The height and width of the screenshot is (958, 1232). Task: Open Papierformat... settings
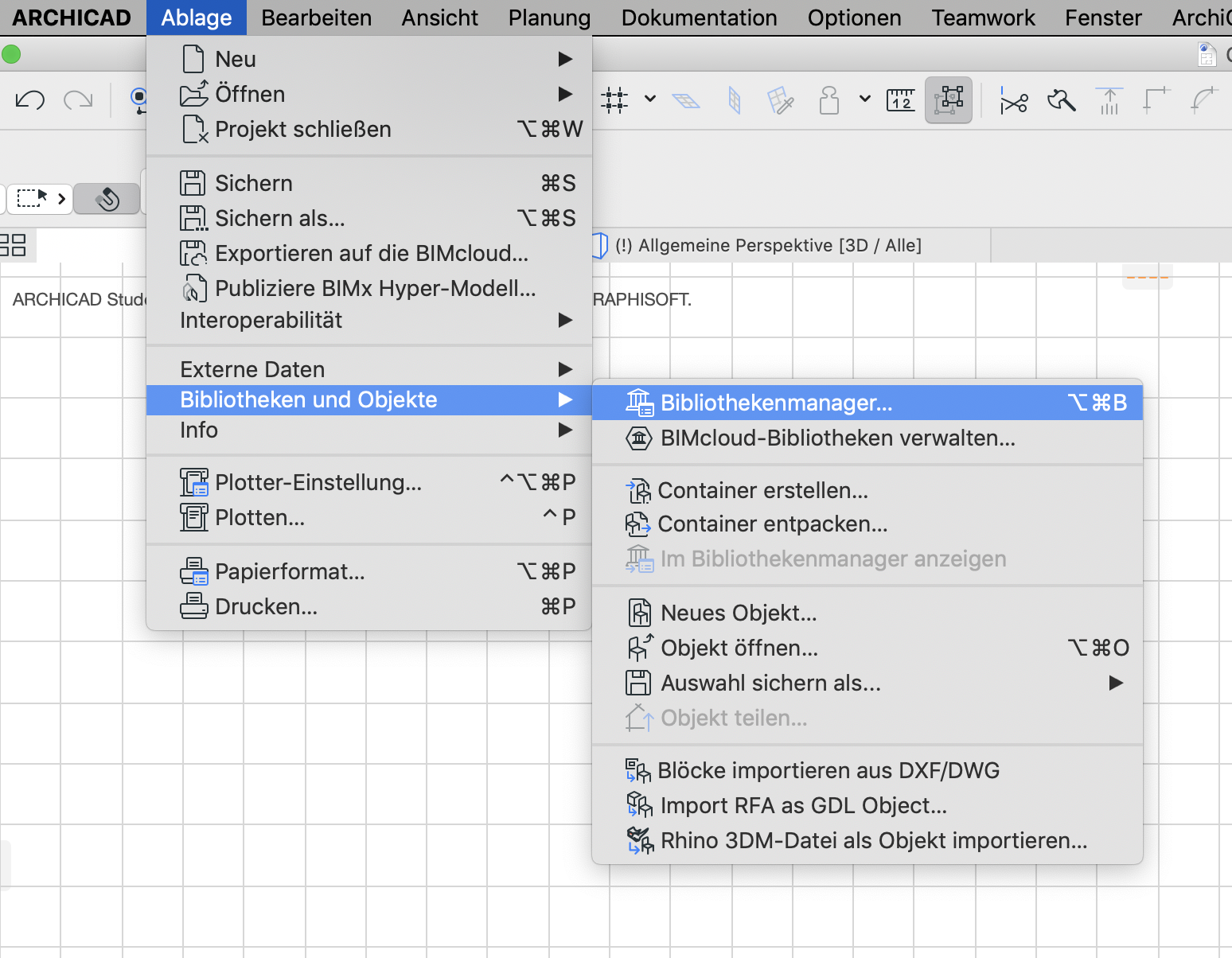tap(369, 571)
